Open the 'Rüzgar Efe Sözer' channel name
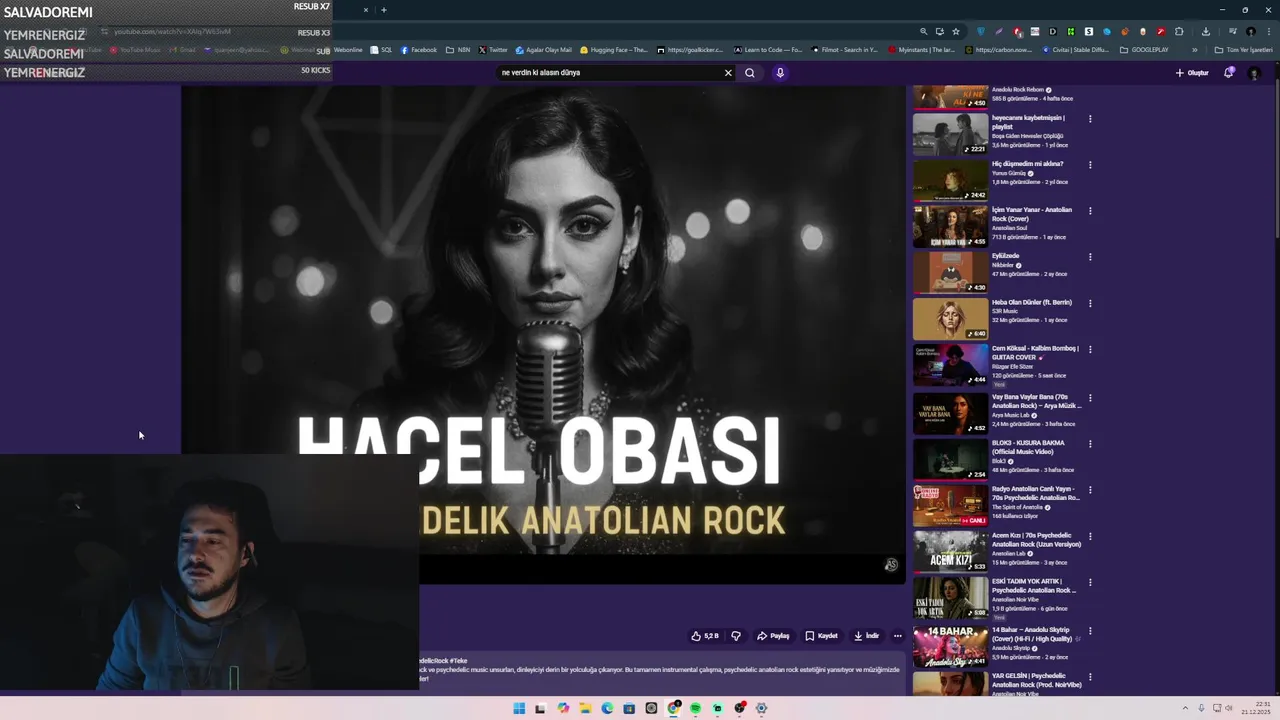1280x720 pixels. [x=1012, y=367]
